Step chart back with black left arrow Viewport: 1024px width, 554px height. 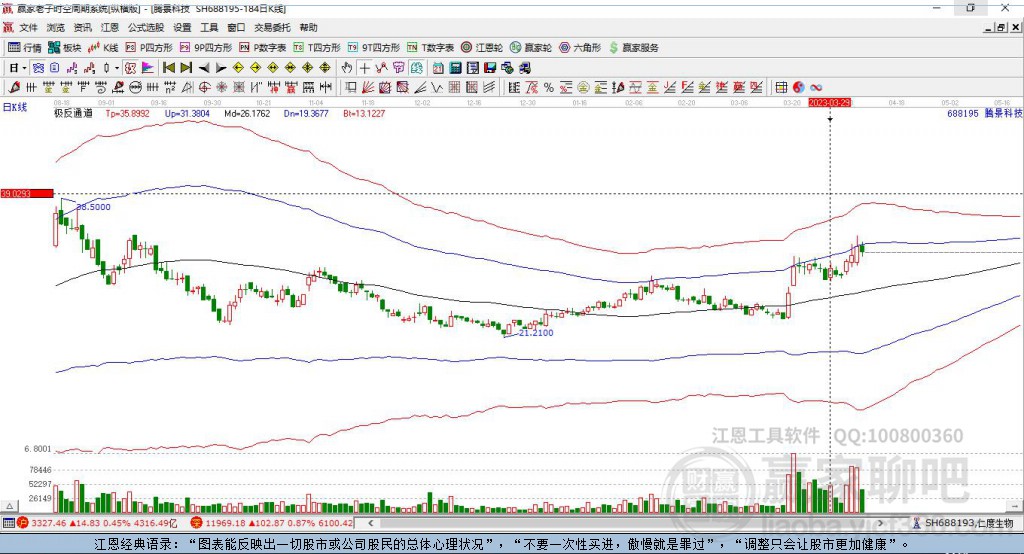click(204, 68)
